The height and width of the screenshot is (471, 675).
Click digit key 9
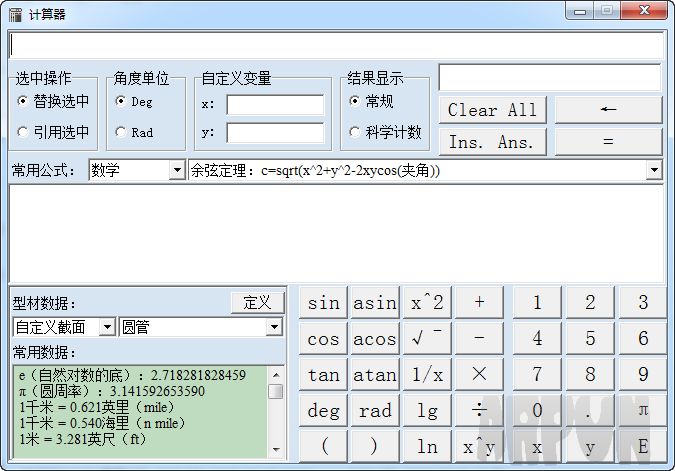(643, 375)
